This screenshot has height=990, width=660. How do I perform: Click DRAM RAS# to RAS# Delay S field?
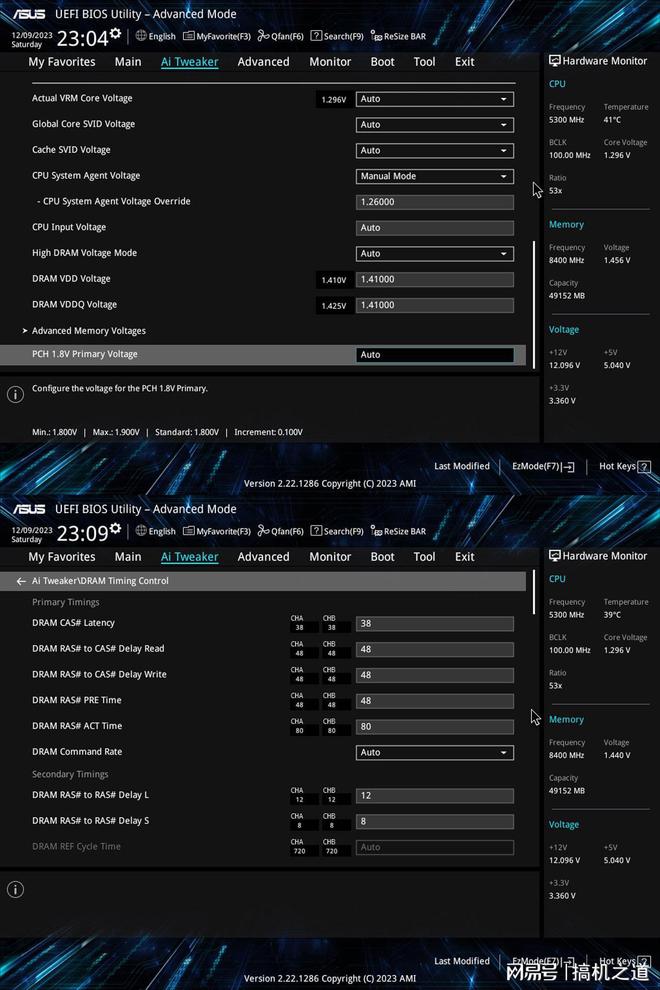(435, 822)
